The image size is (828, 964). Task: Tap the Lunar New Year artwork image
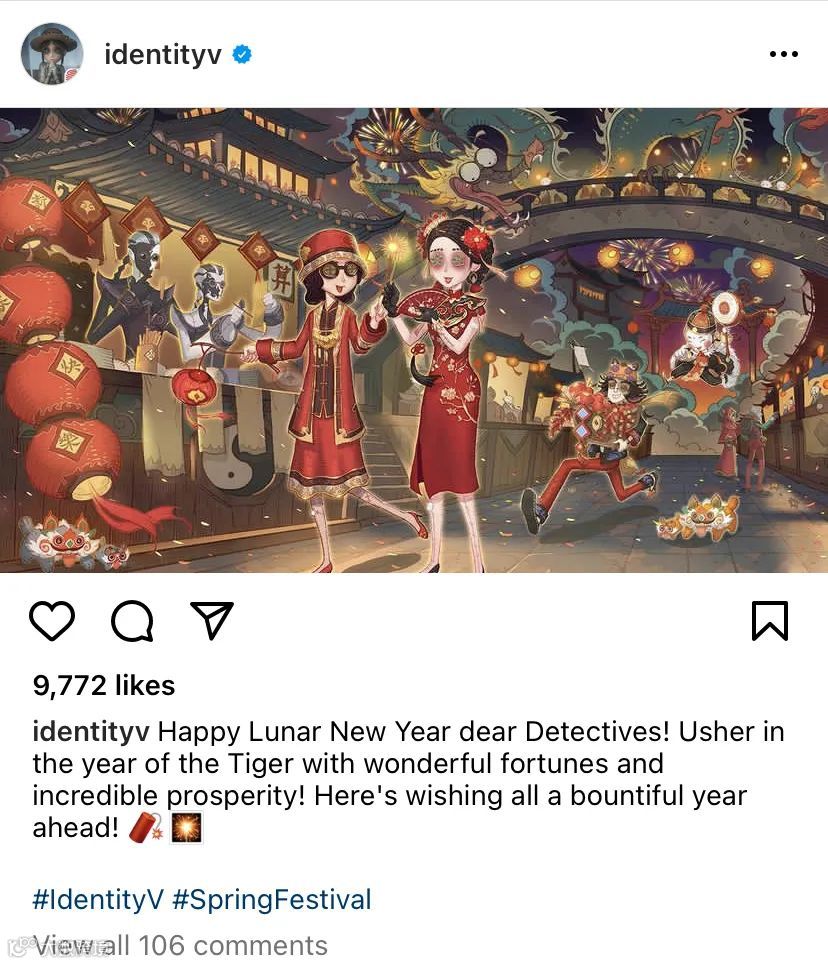click(414, 340)
